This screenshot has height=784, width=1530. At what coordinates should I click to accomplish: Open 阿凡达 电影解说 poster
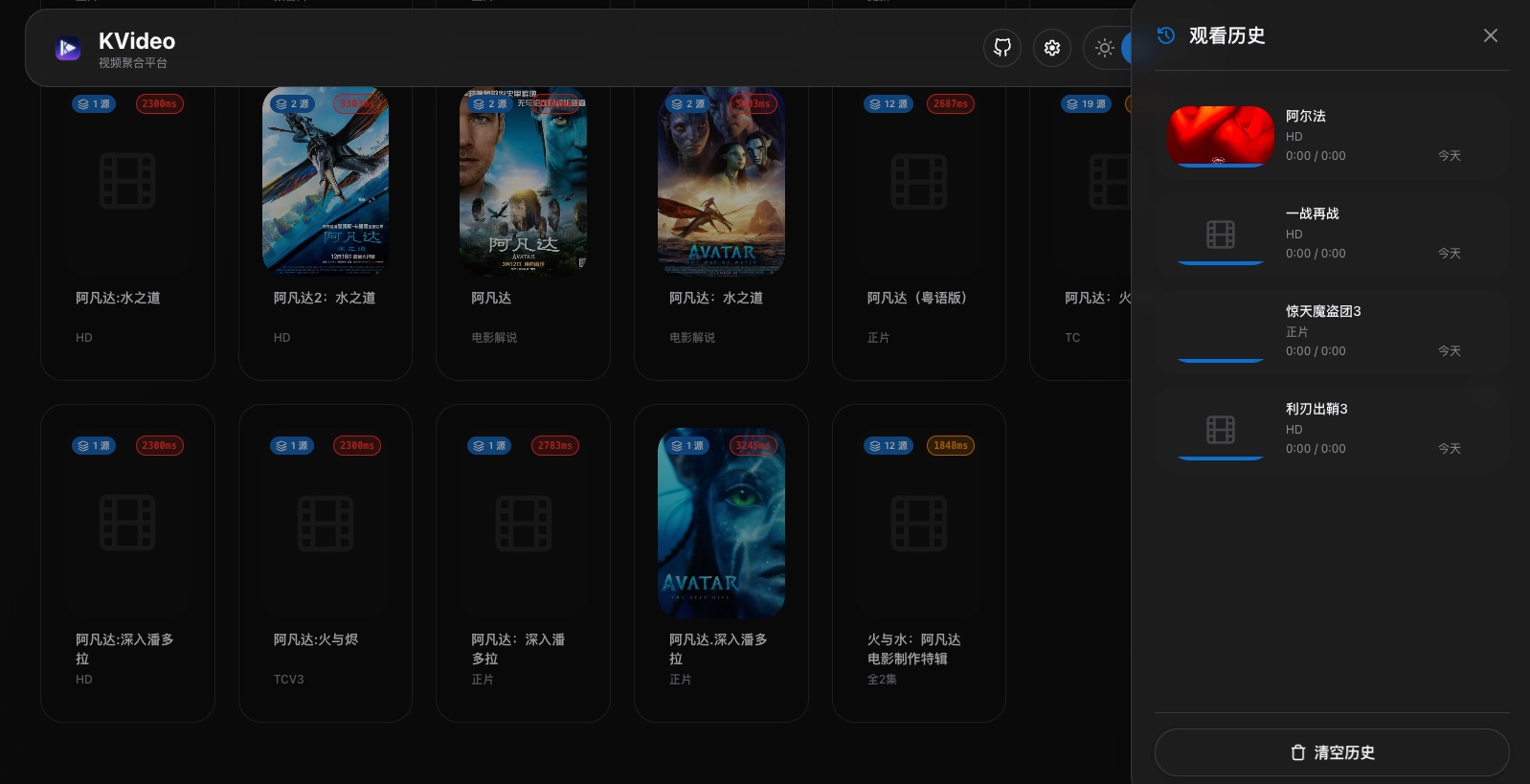click(x=523, y=181)
